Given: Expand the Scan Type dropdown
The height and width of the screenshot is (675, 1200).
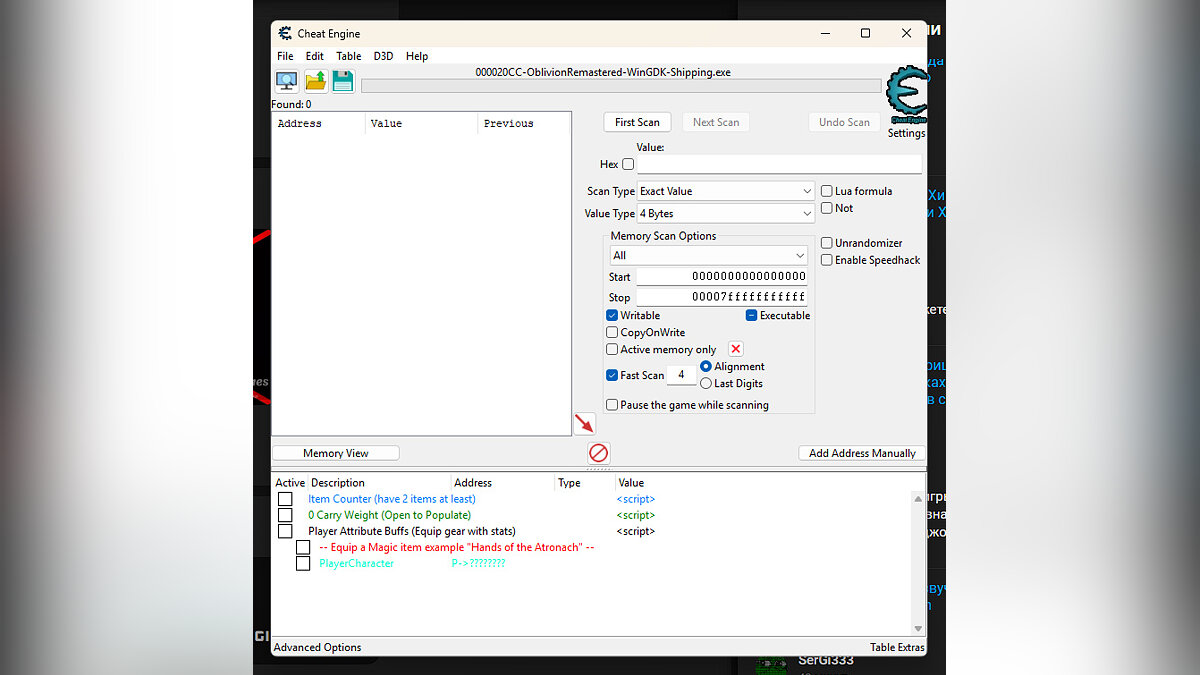Looking at the screenshot, I should 726,191.
